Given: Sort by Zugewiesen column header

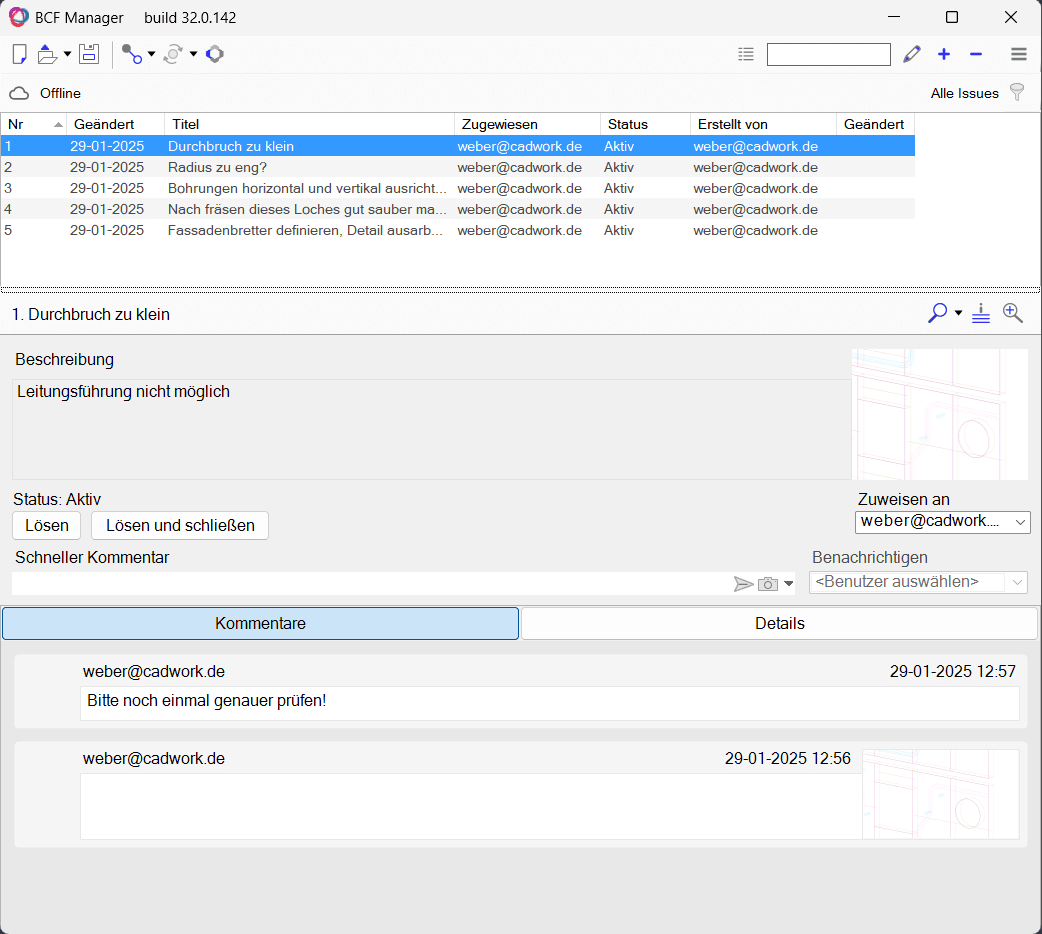Looking at the screenshot, I should point(528,124).
